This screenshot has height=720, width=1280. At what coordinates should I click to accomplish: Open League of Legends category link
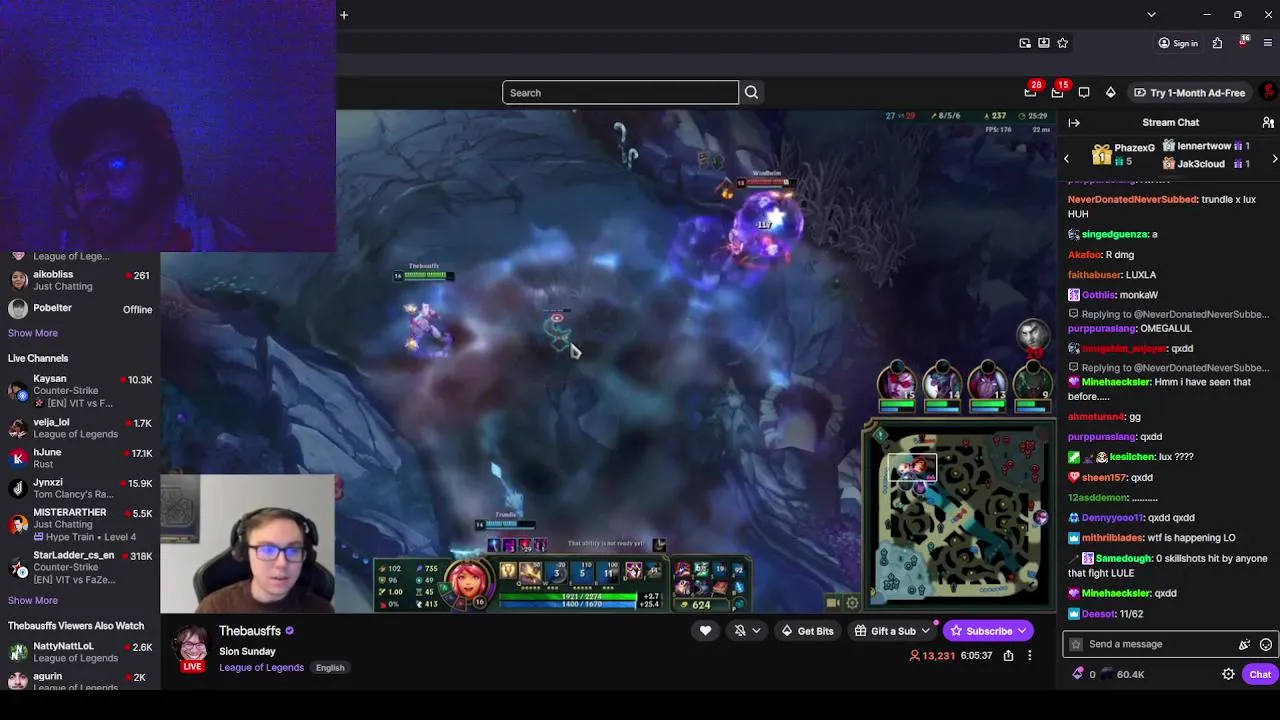pyautogui.click(x=261, y=668)
